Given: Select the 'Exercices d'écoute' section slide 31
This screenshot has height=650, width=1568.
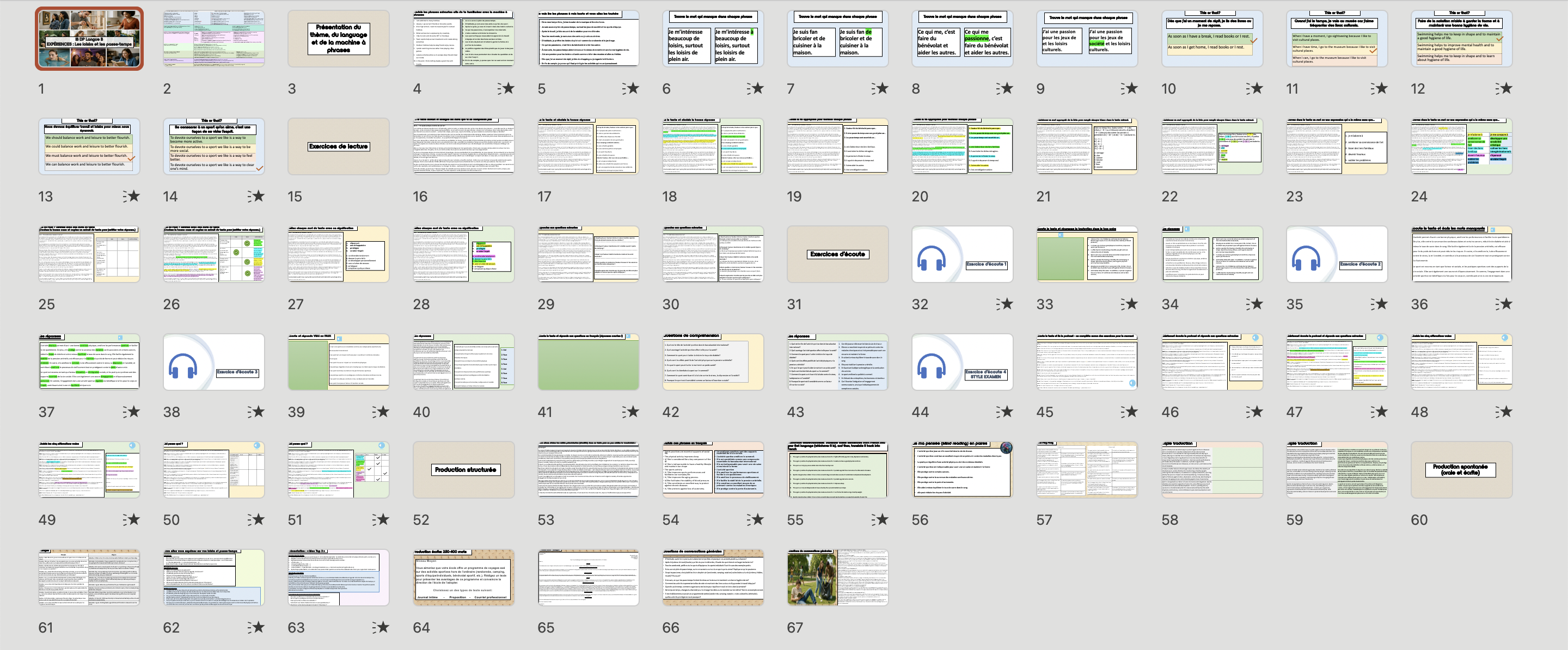Looking at the screenshot, I should point(837,254).
